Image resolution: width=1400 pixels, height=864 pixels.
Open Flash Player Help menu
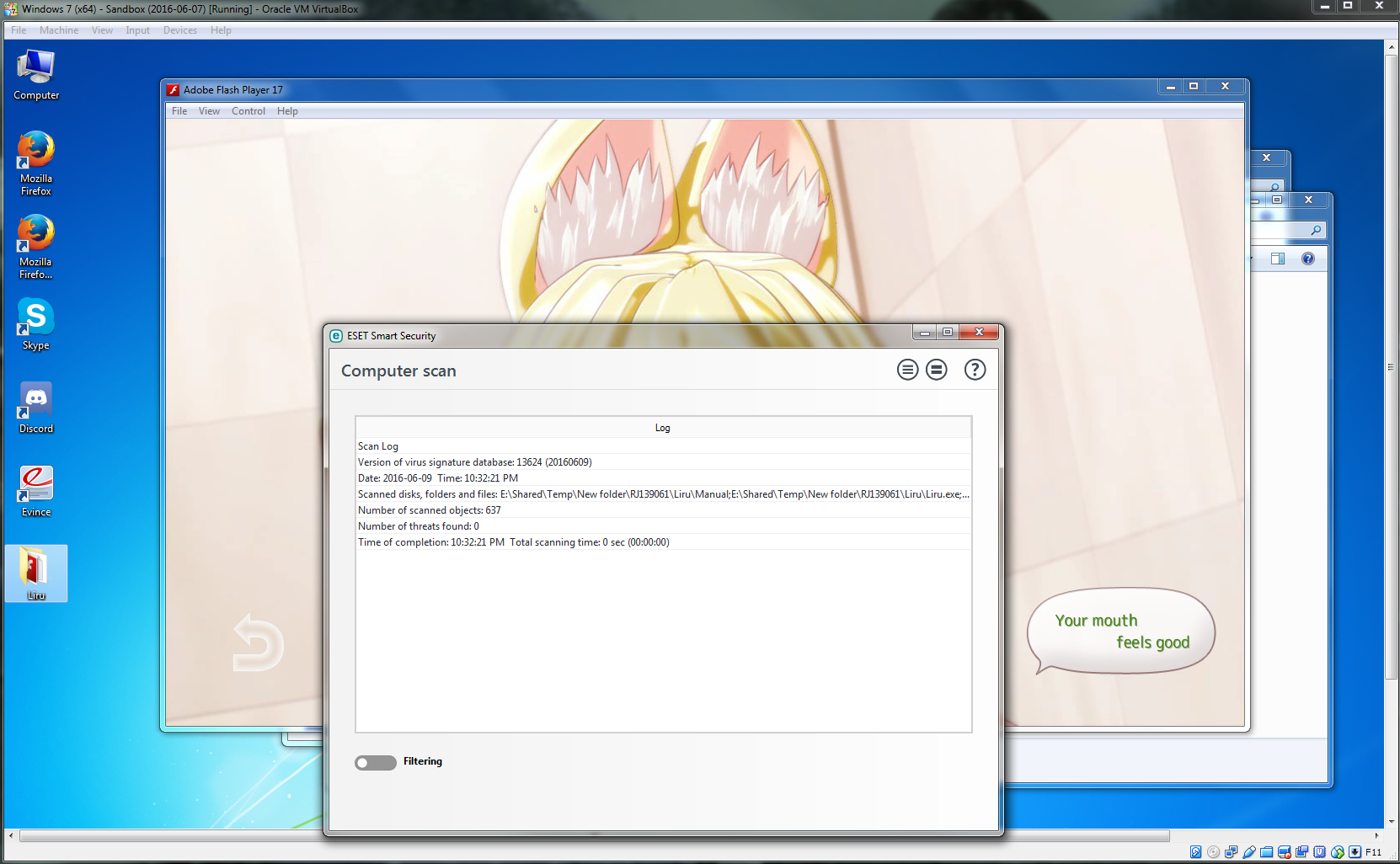(287, 111)
